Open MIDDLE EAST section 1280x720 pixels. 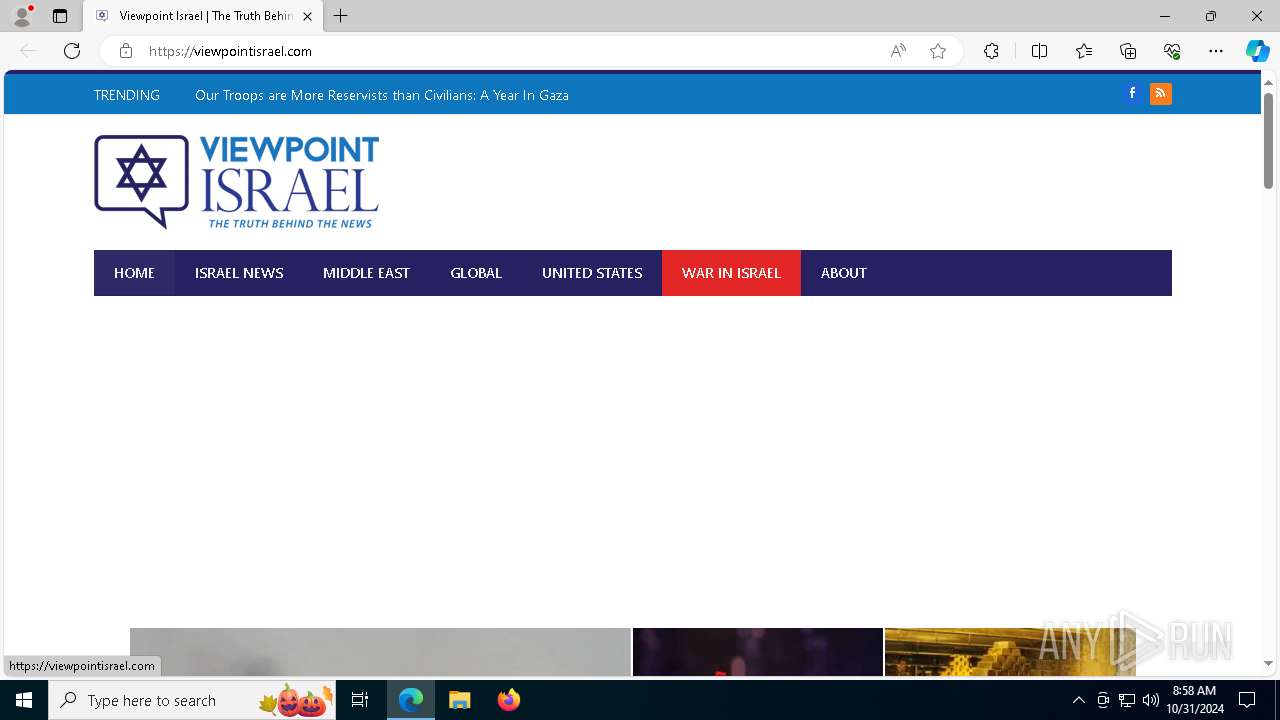pos(366,273)
